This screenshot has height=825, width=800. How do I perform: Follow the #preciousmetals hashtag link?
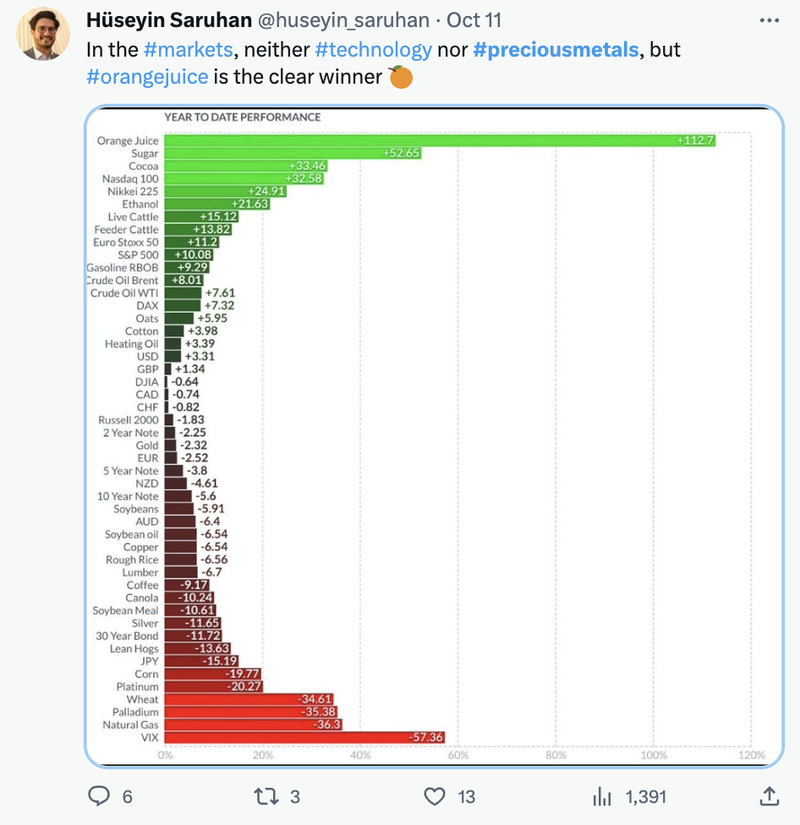tap(556, 49)
